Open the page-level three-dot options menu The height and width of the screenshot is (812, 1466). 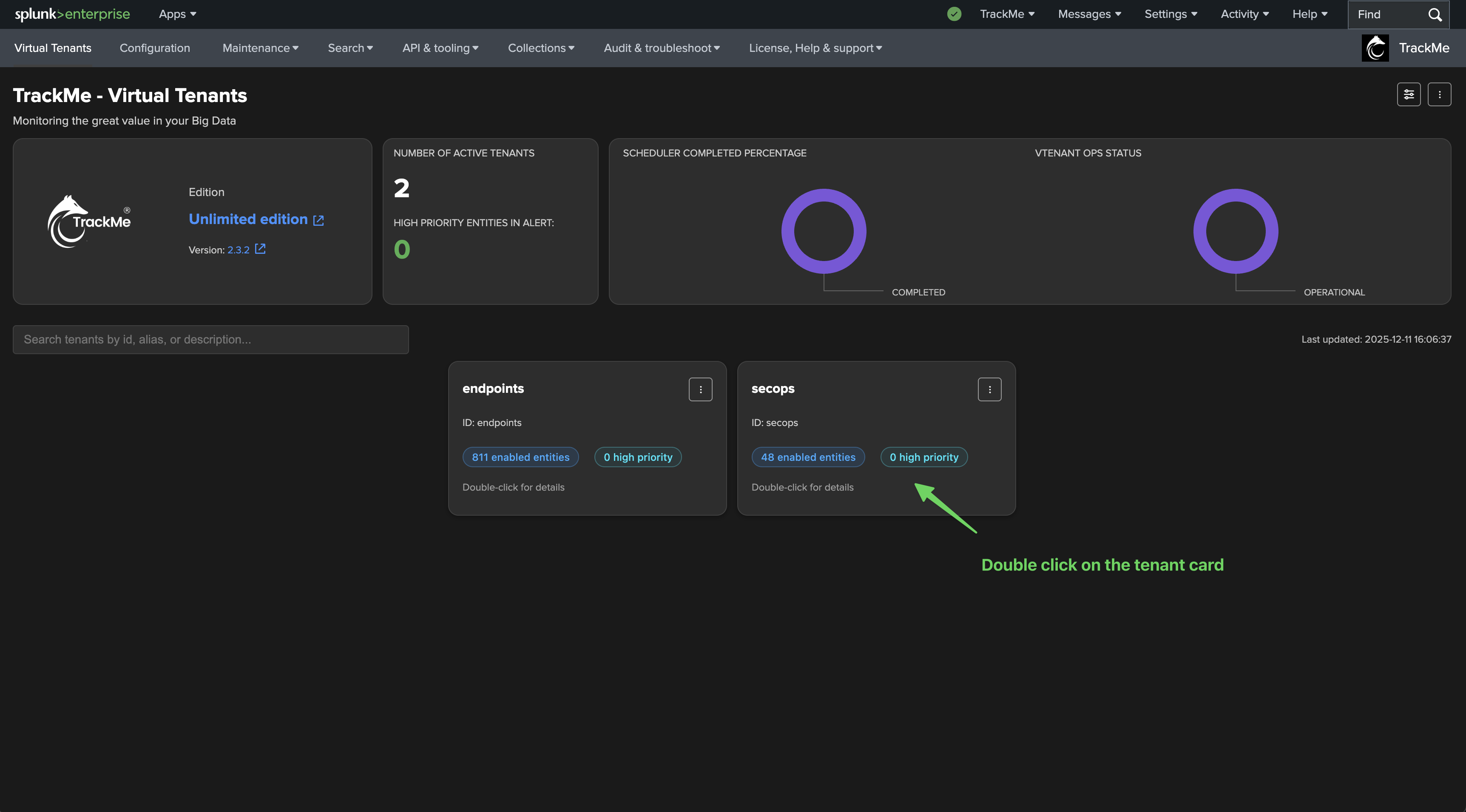[1439, 94]
